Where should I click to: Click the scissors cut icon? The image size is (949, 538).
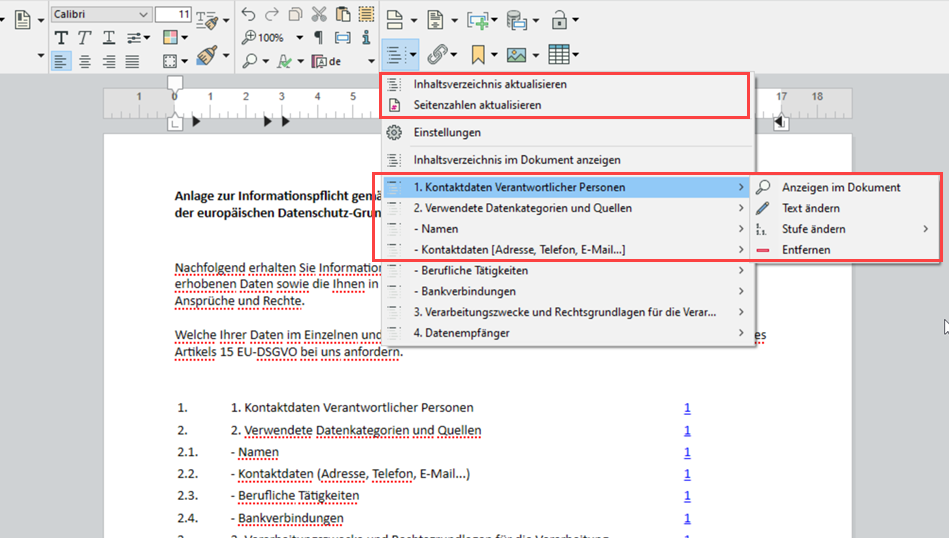(319, 14)
